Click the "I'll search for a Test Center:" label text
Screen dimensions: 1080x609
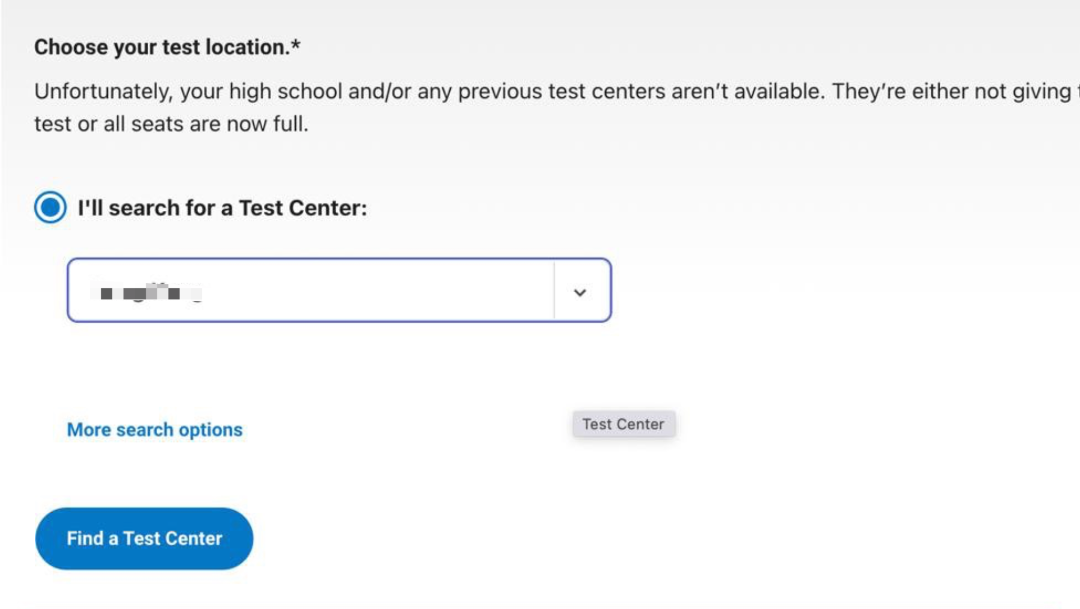222,208
